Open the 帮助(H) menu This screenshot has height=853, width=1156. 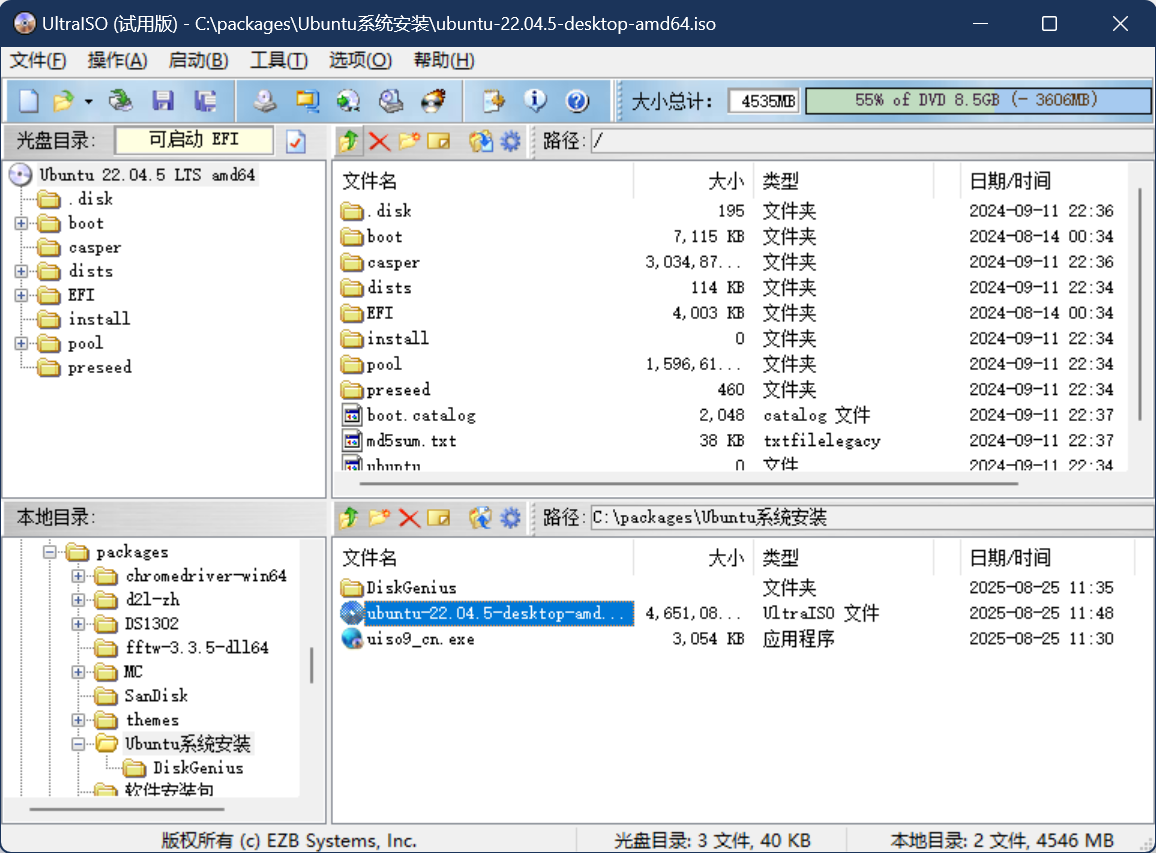444,60
